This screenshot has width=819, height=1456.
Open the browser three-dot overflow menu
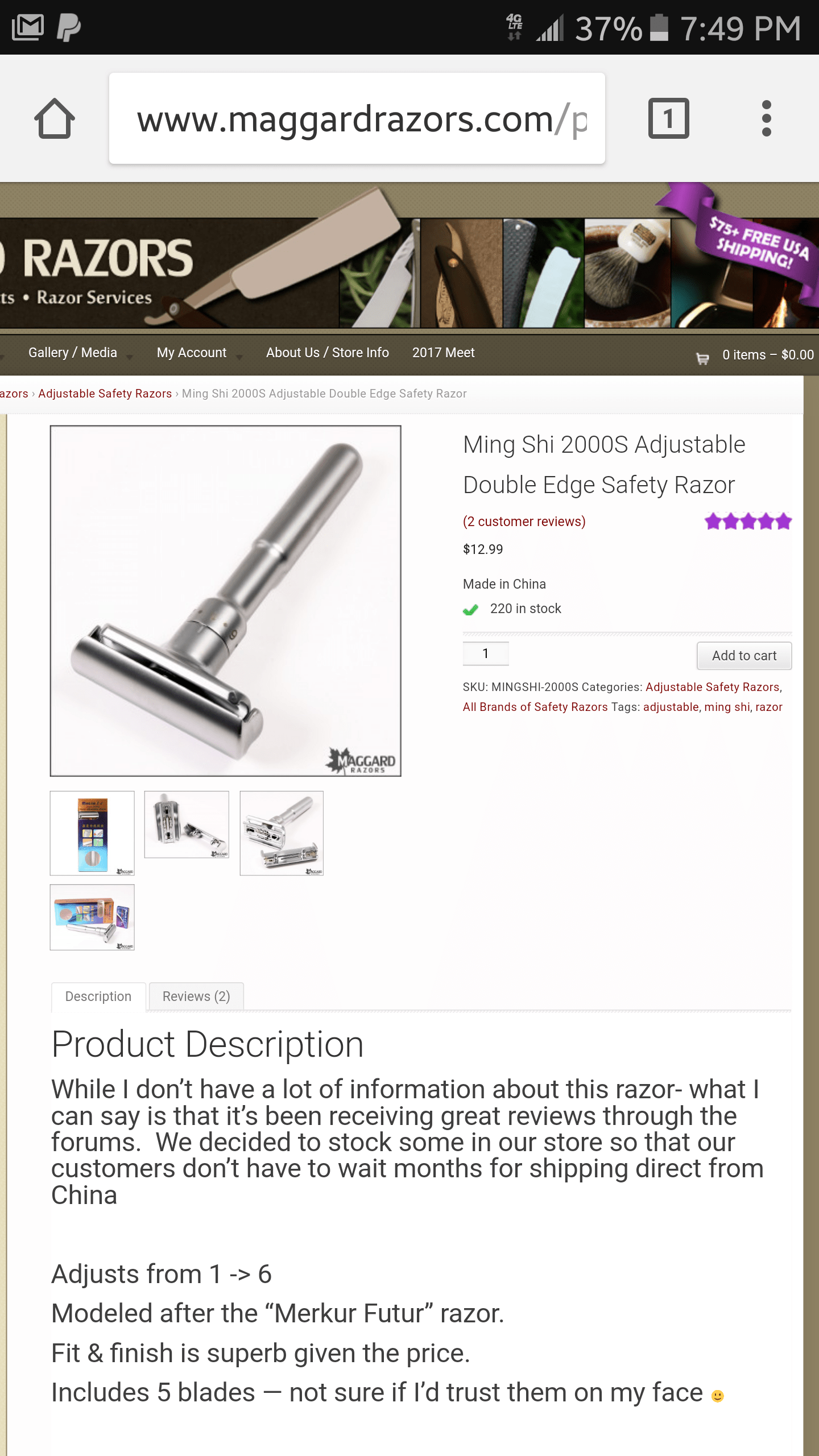(x=766, y=118)
